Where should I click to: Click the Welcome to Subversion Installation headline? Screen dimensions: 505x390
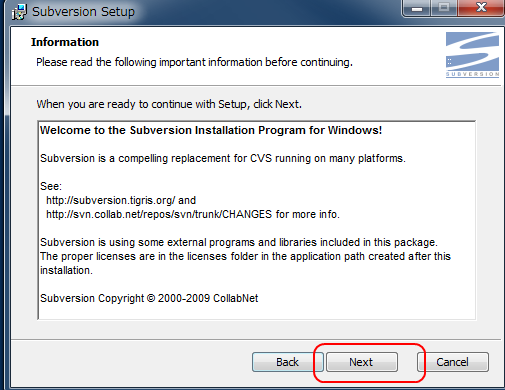click(211, 130)
